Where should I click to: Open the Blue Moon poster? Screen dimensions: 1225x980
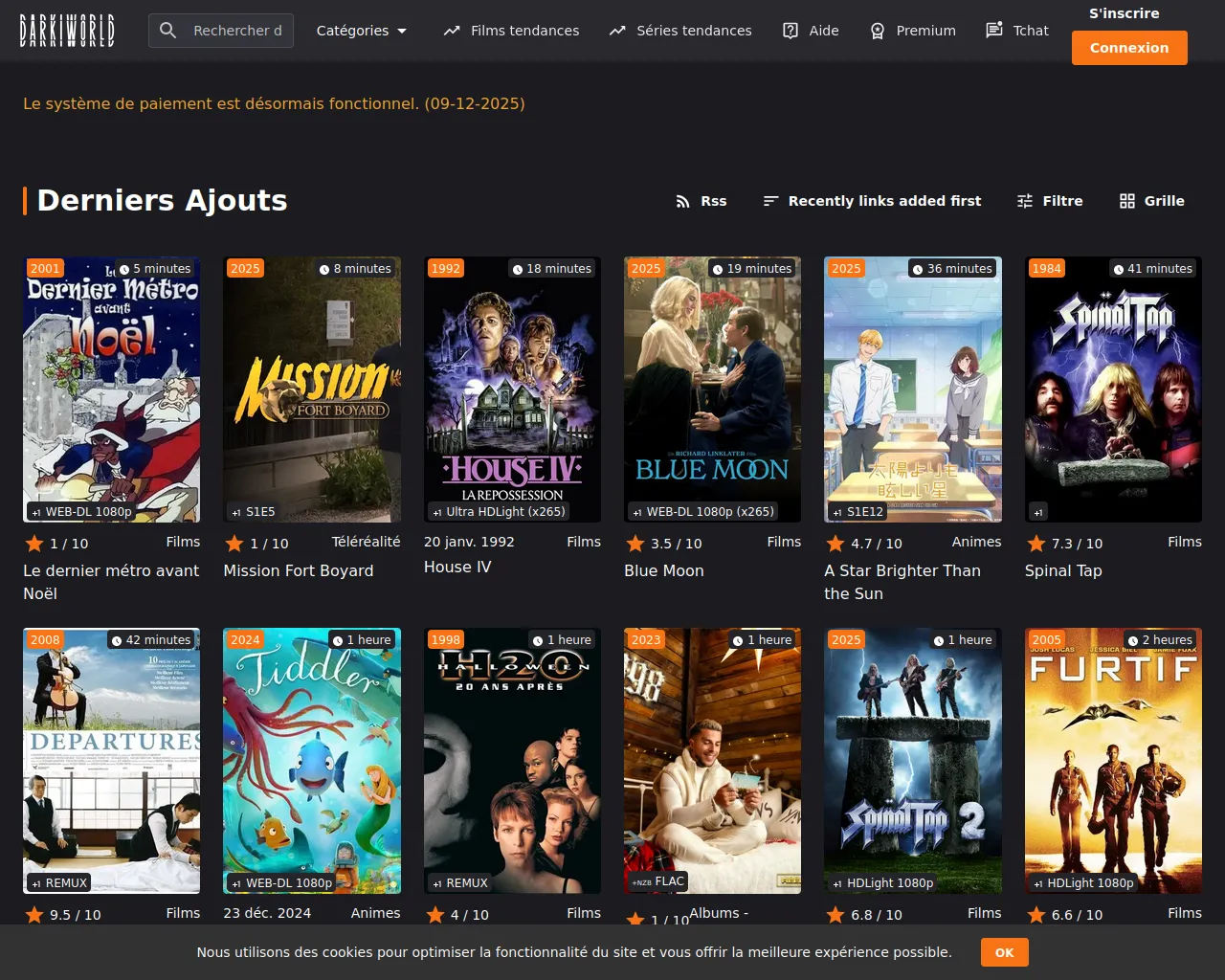(713, 390)
